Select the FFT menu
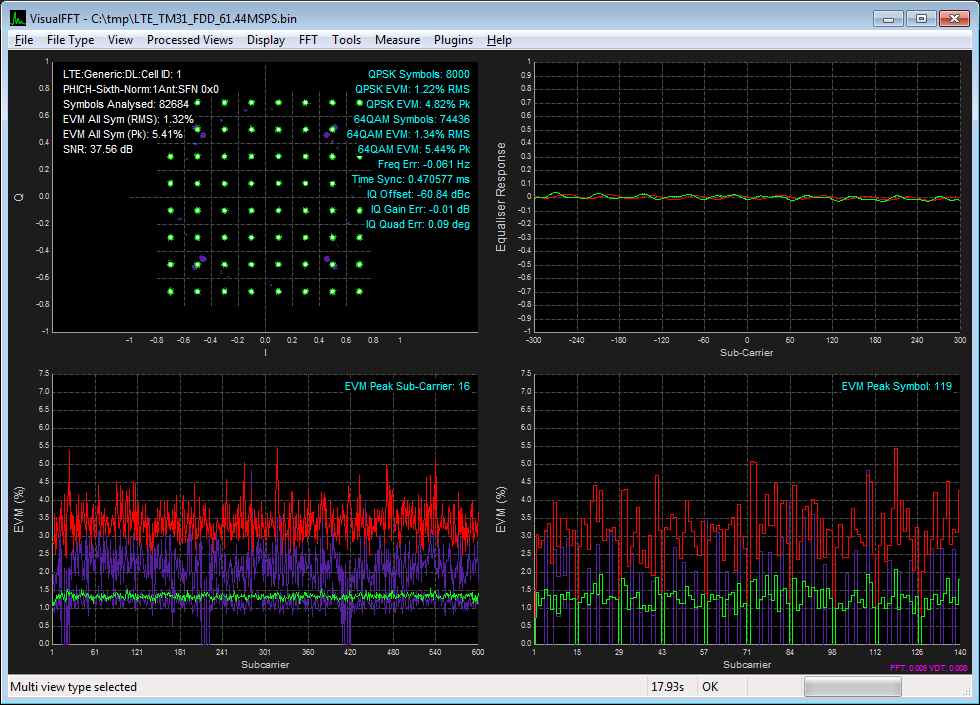The width and height of the screenshot is (980, 705). tap(308, 40)
